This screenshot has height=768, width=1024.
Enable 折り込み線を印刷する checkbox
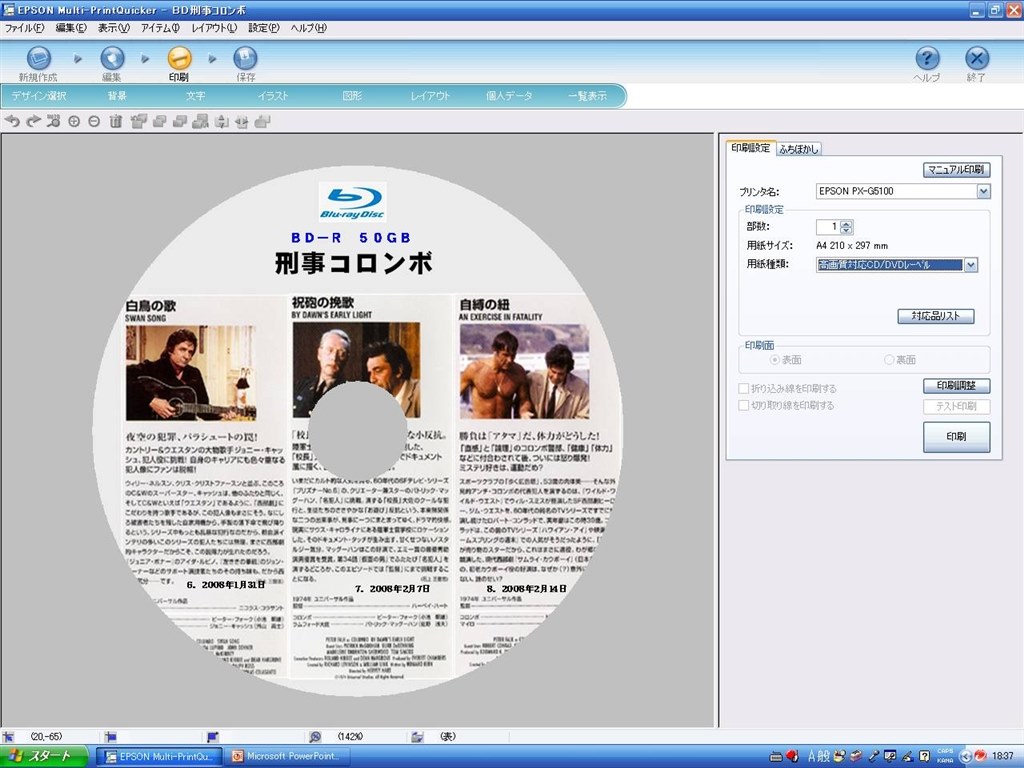(x=743, y=389)
